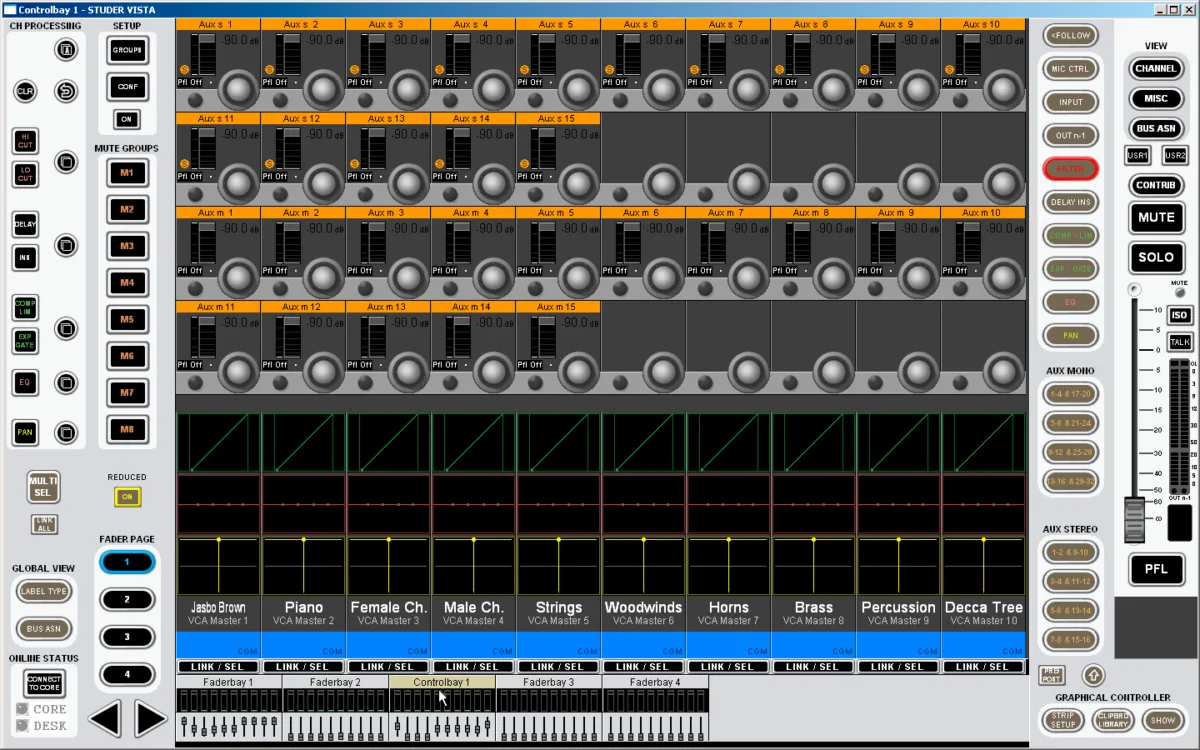Image resolution: width=1200 pixels, height=750 pixels.
Task: Click the PRE PORT button
Action: [x=1051, y=675]
